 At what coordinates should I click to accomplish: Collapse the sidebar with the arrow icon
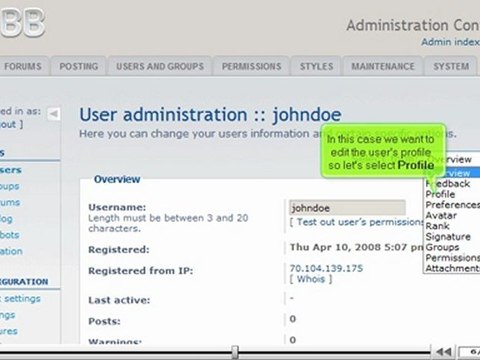coord(53,114)
